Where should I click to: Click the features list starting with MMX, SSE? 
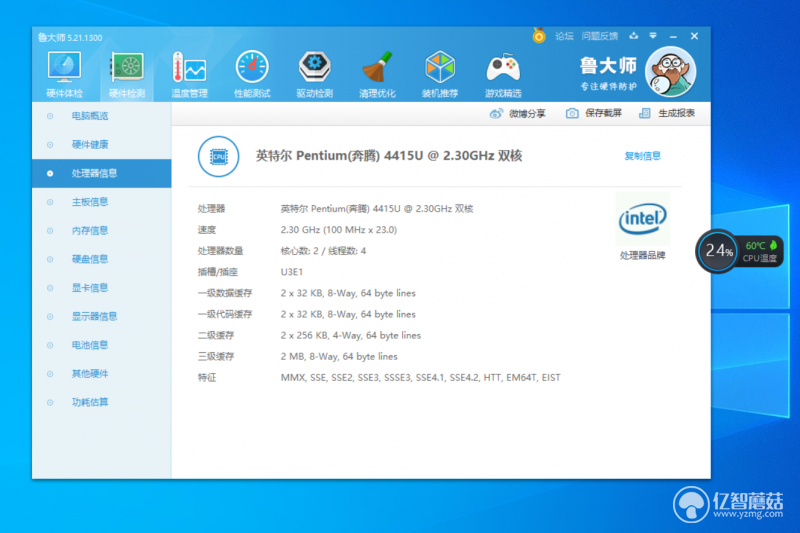tap(420, 377)
